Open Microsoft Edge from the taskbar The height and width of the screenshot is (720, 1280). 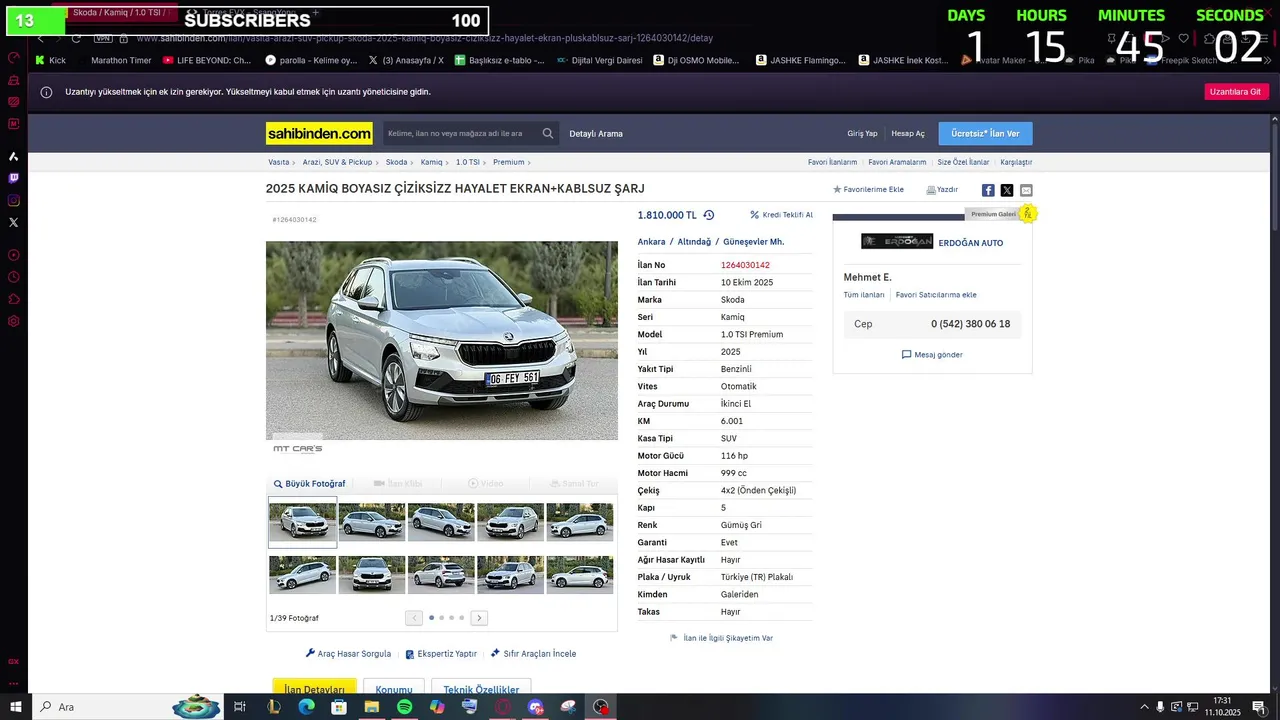(306, 707)
